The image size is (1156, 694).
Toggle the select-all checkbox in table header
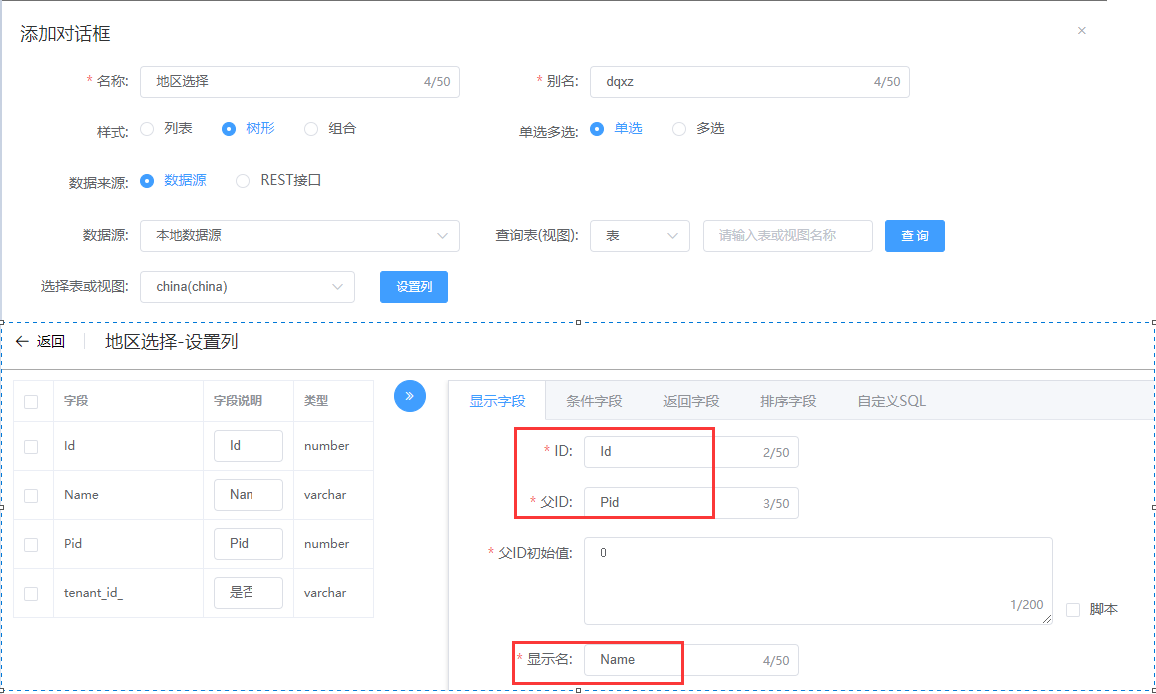coord(31,401)
